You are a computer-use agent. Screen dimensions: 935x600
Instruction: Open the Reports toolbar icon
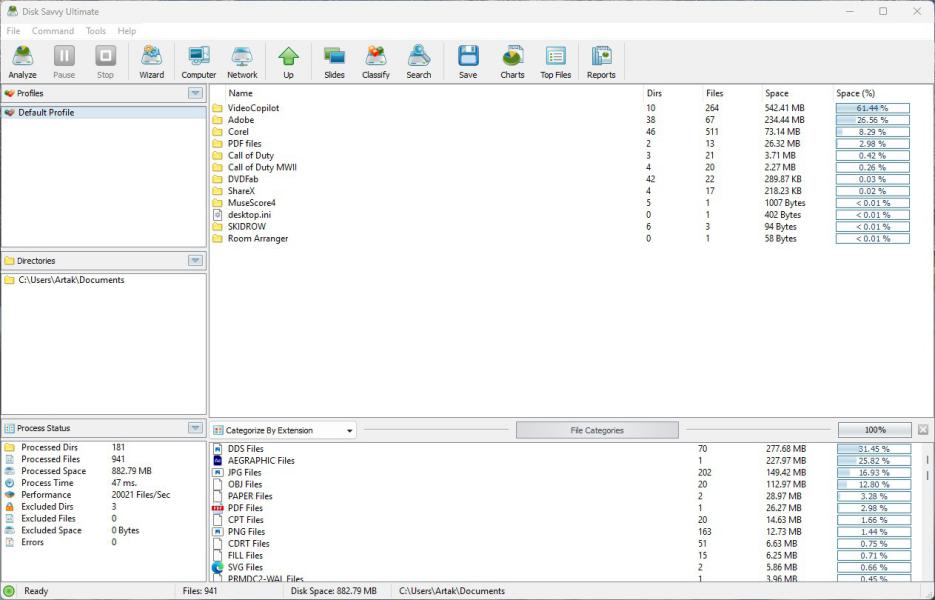click(601, 62)
